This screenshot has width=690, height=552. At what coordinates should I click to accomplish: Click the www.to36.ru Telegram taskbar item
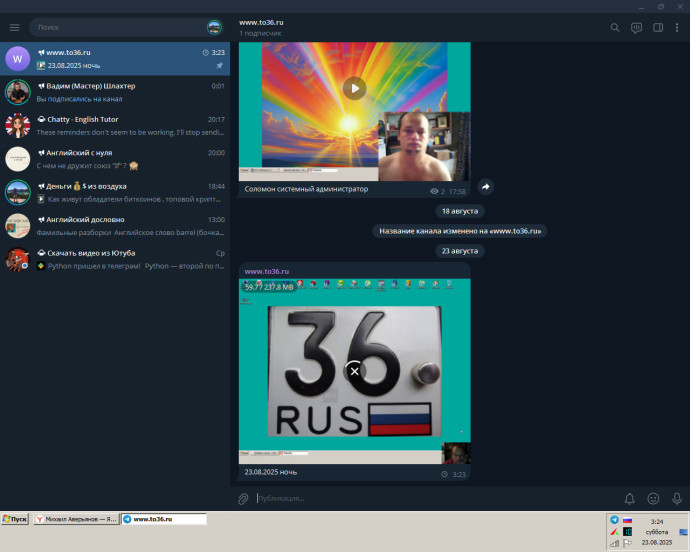coord(164,519)
